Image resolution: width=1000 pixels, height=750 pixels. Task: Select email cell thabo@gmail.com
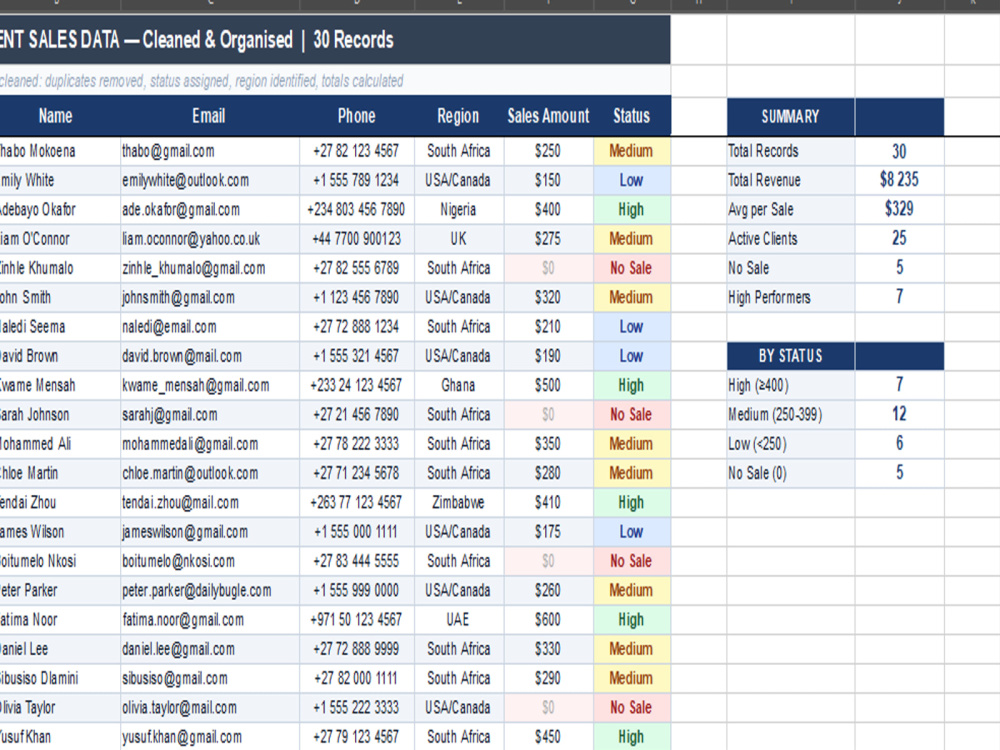click(210, 151)
